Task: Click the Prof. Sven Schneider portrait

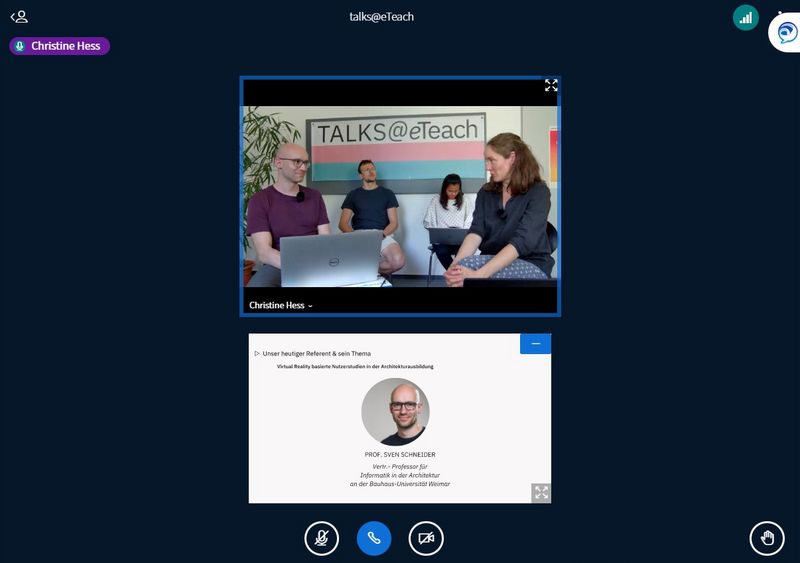Action: 395,411
